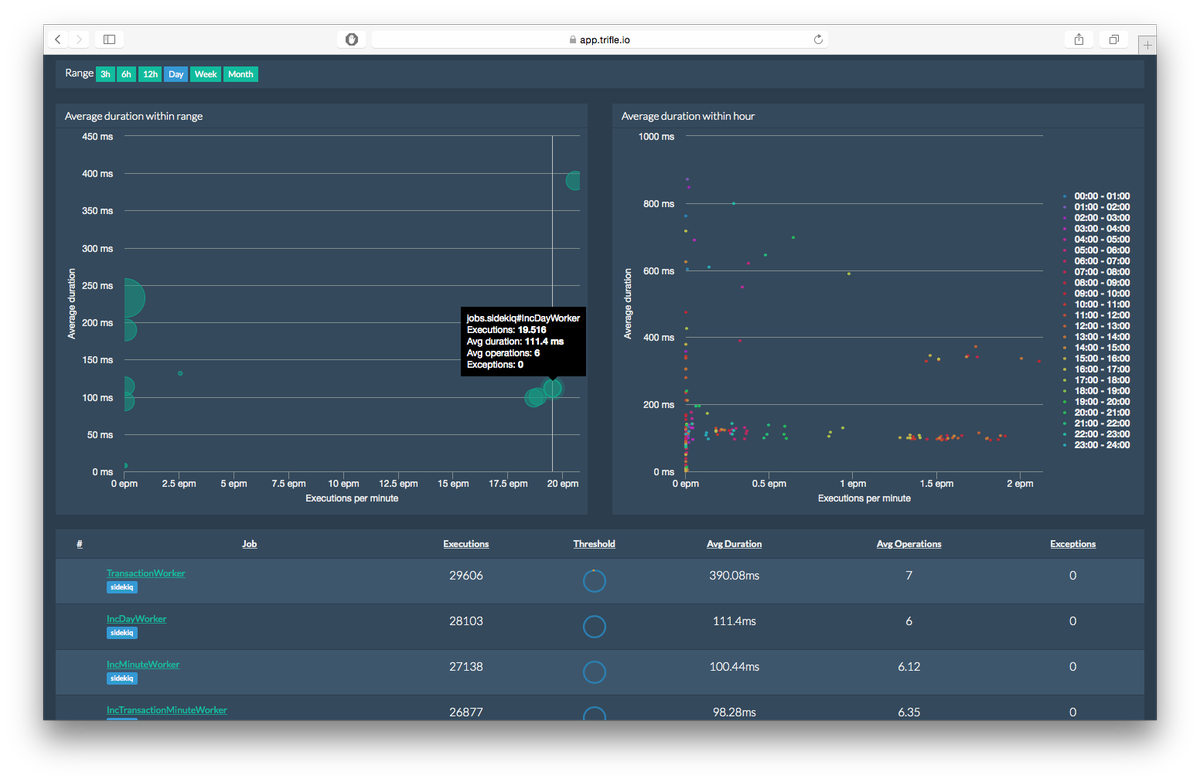Toggle the 23:00 - 24:00 legend series
Image resolution: width=1200 pixels, height=782 pixels.
pyautogui.click(x=1096, y=445)
